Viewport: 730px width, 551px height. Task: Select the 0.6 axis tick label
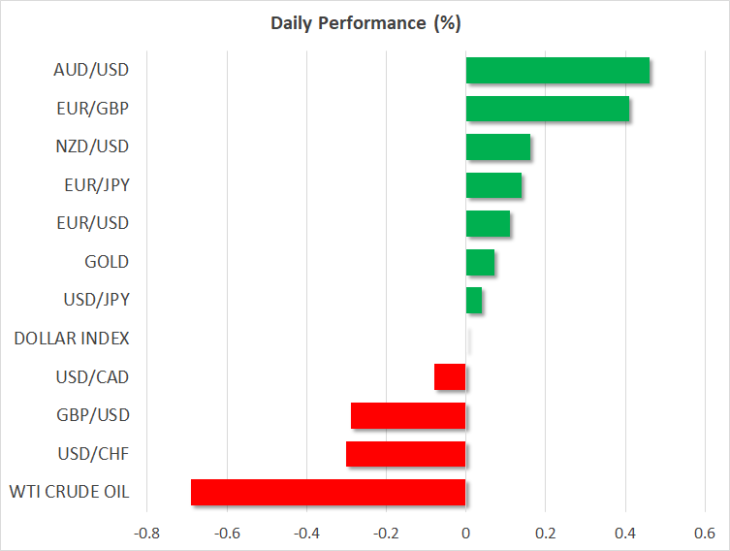705,533
